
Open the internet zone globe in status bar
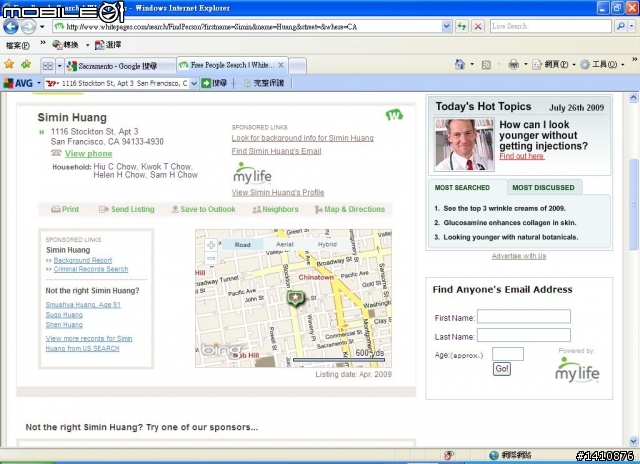[493, 455]
